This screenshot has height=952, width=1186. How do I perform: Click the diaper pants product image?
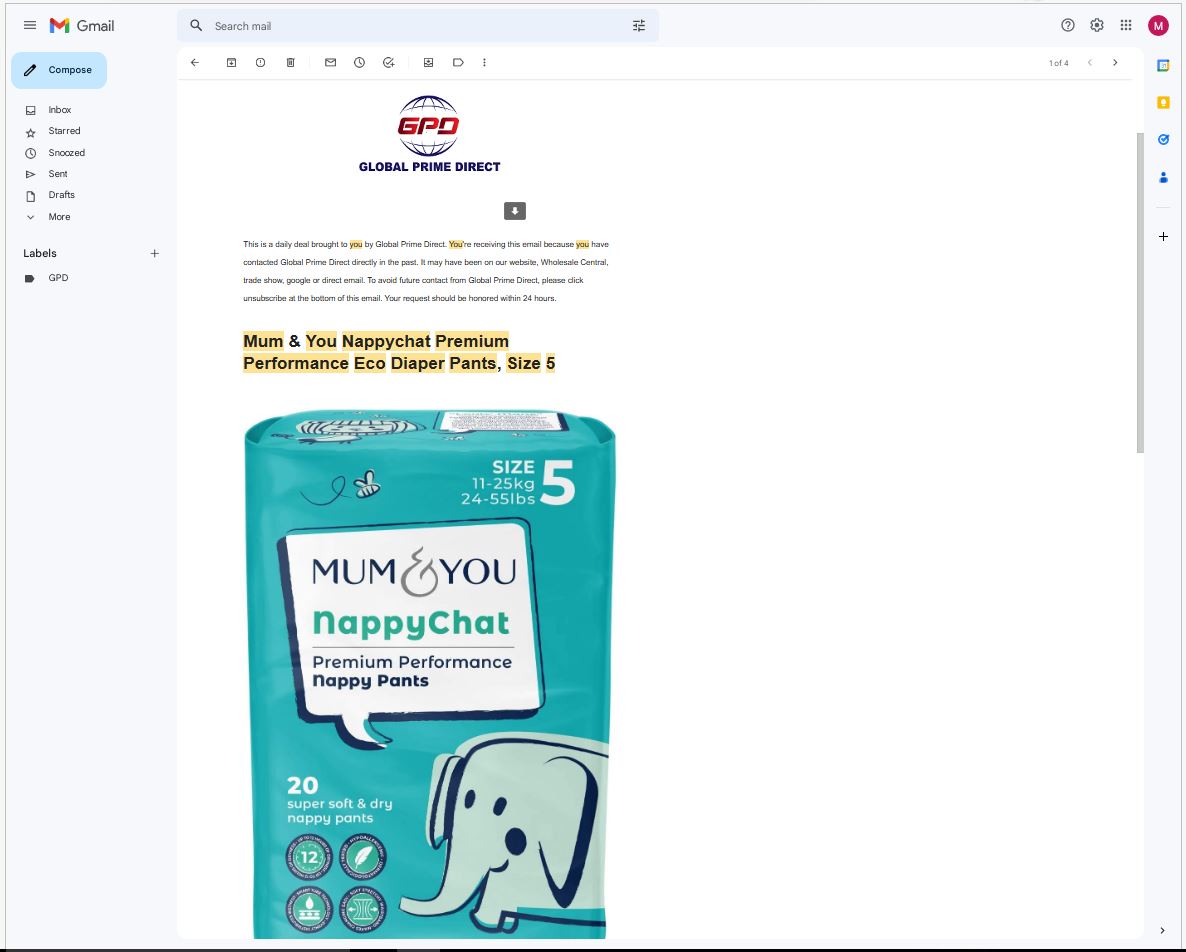(x=430, y=673)
